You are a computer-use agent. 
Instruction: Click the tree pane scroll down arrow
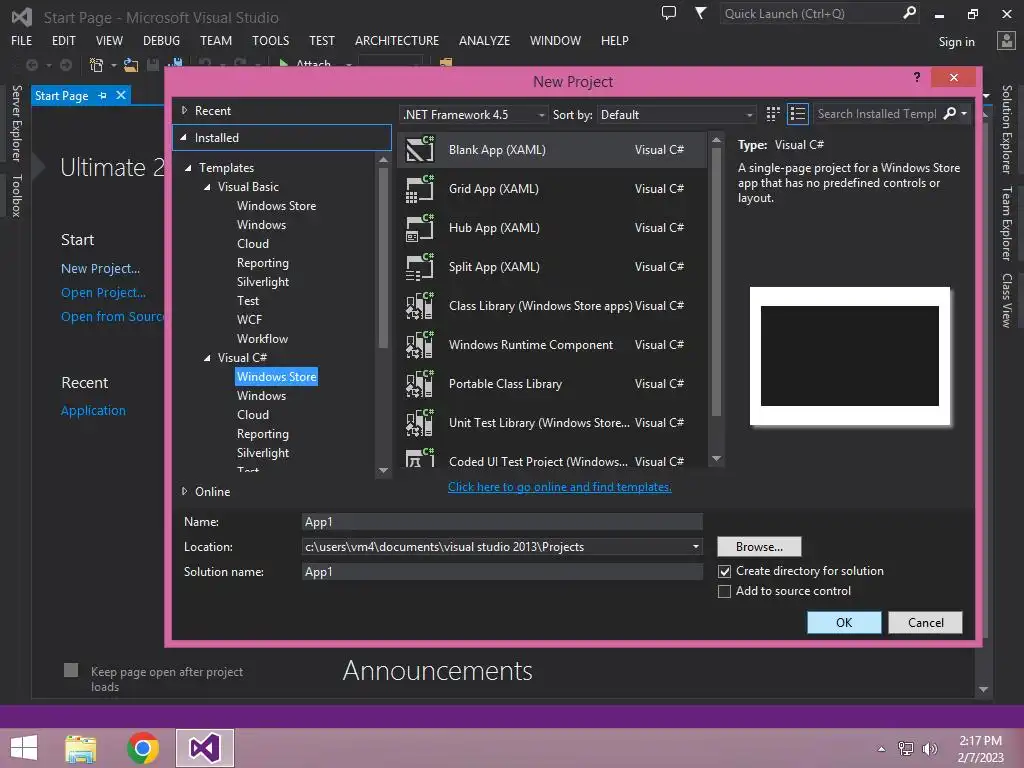[x=383, y=470]
